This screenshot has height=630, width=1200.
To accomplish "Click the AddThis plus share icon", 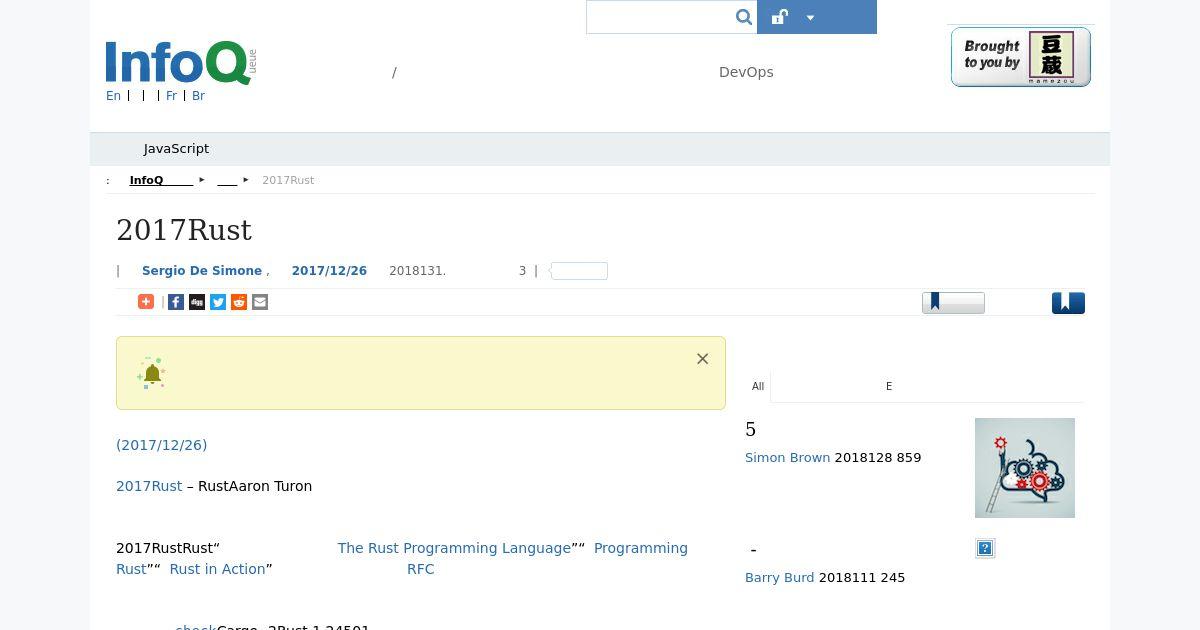I will pos(146,302).
